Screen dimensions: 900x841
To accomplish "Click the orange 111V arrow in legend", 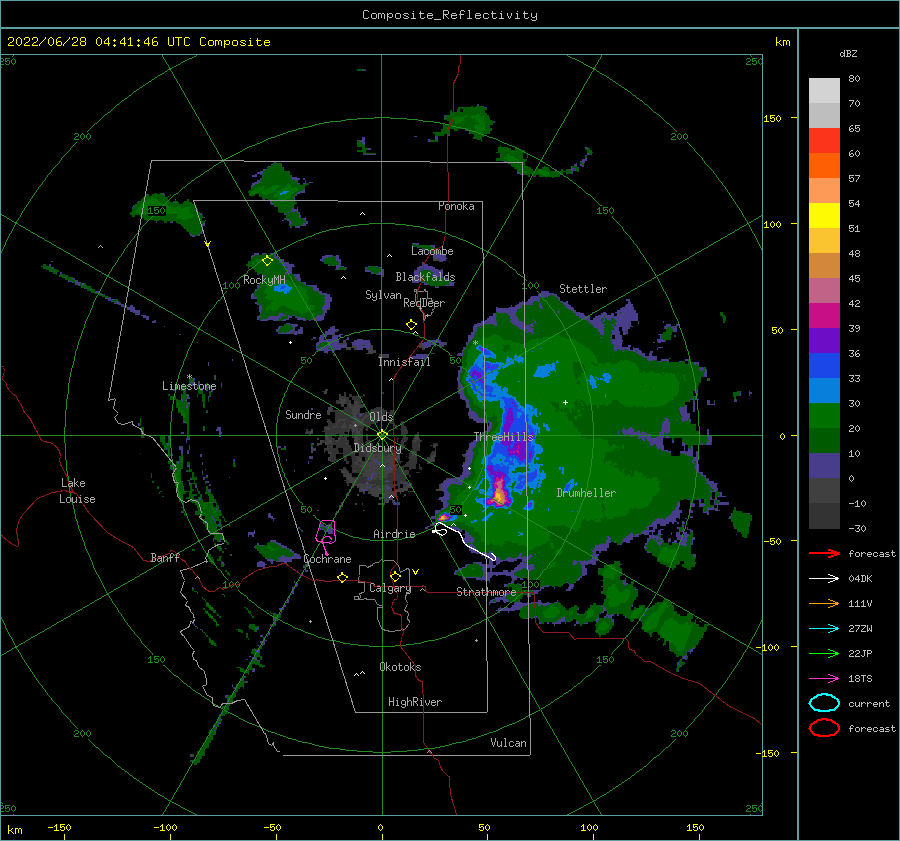I will click(824, 603).
